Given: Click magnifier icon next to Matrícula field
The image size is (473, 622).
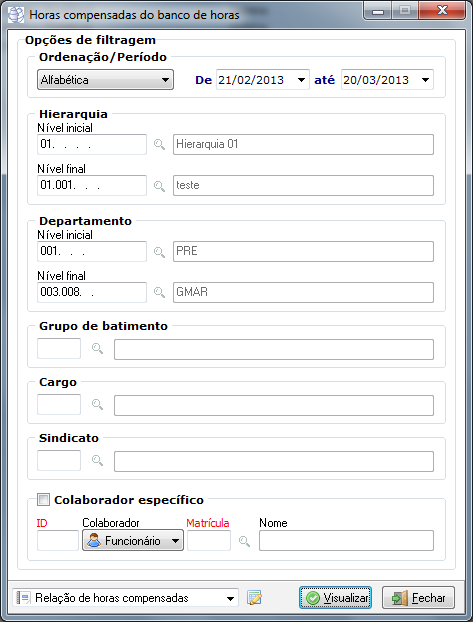Looking at the screenshot, I should [x=244, y=541].
